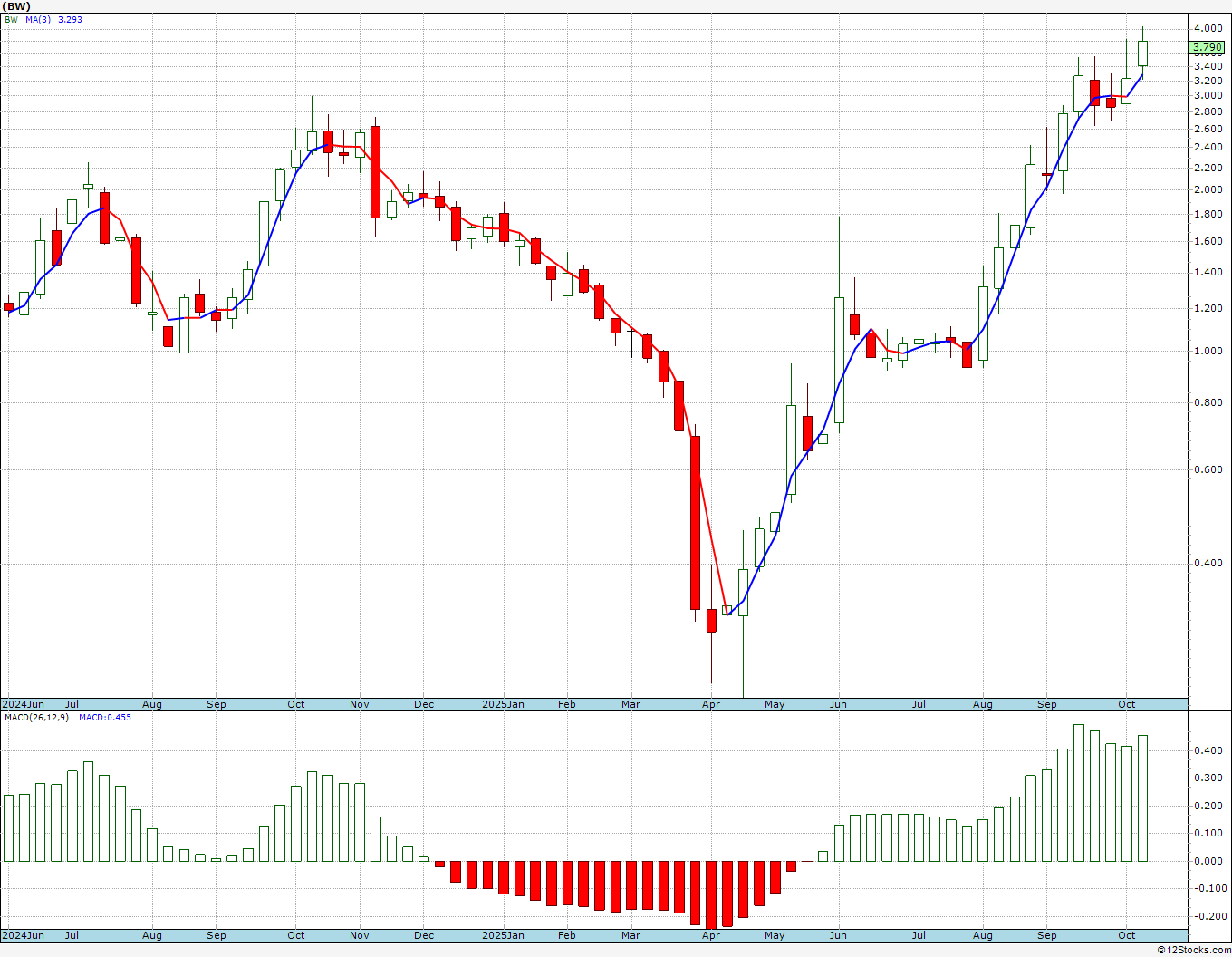This screenshot has height=957, width=1232.
Task: Select 2025Jan on the price chart date axis
Action: click(503, 704)
